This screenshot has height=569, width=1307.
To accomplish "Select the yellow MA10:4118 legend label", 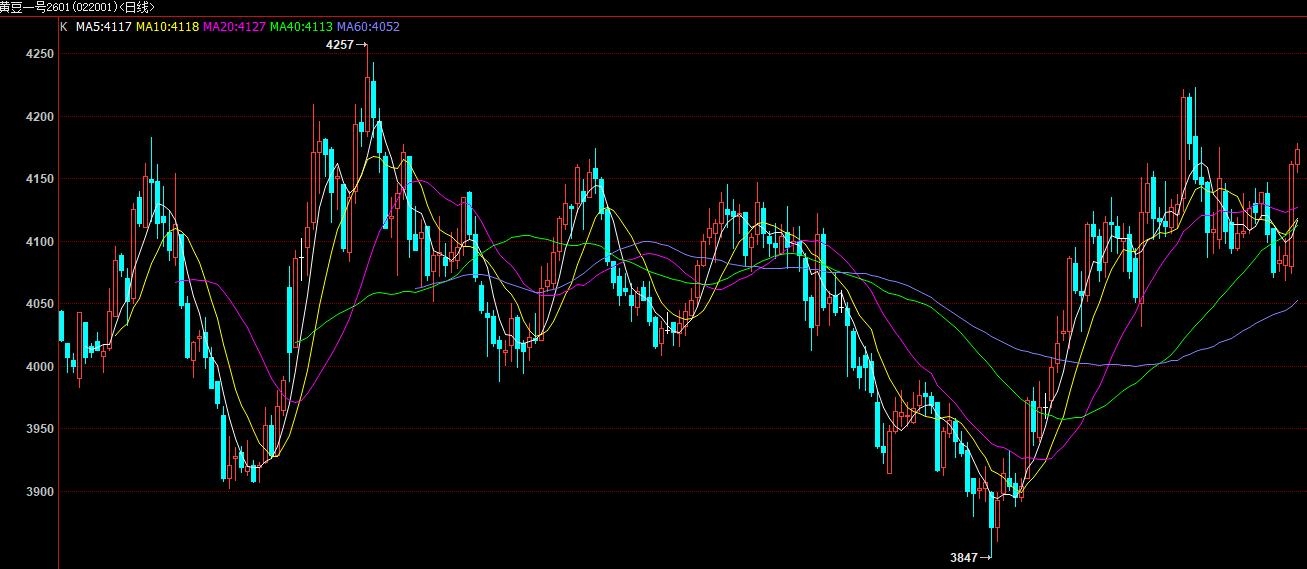I will click(168, 26).
